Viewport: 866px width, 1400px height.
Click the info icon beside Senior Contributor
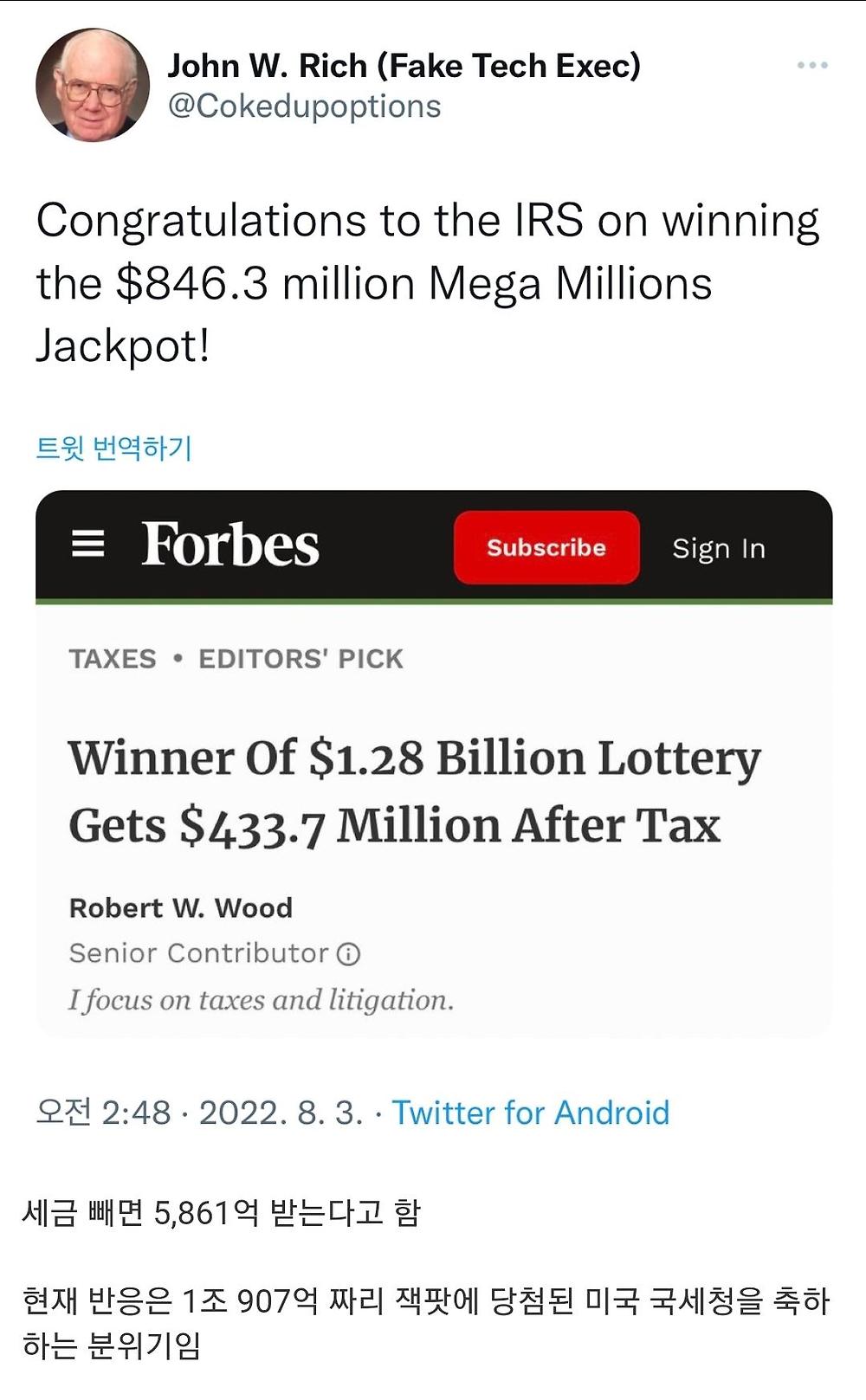tap(348, 954)
